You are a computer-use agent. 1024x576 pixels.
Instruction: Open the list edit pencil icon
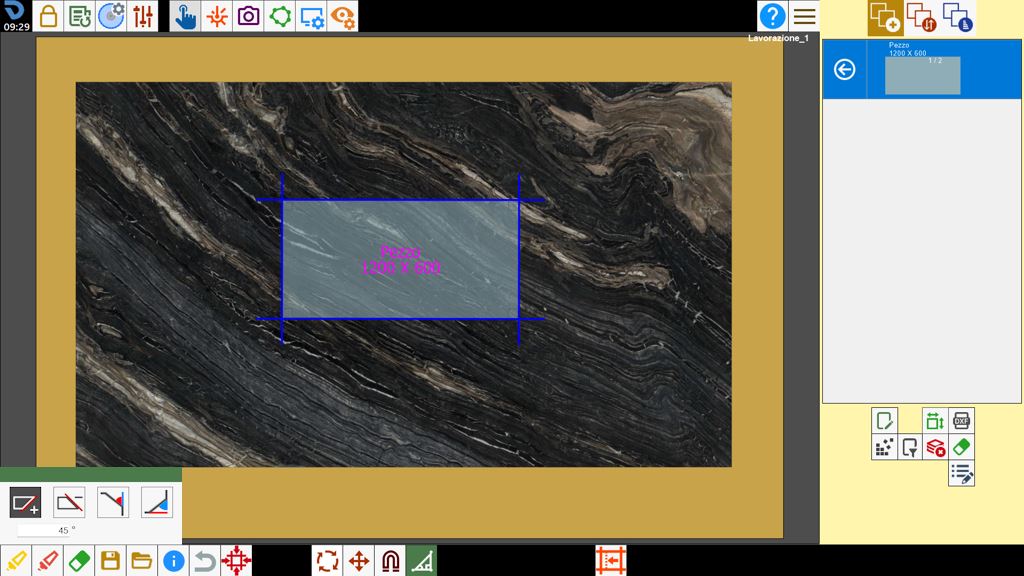click(961, 473)
